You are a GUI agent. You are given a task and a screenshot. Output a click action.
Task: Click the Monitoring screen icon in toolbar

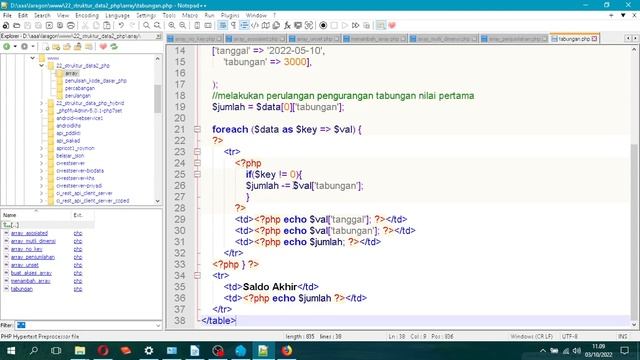298,25
